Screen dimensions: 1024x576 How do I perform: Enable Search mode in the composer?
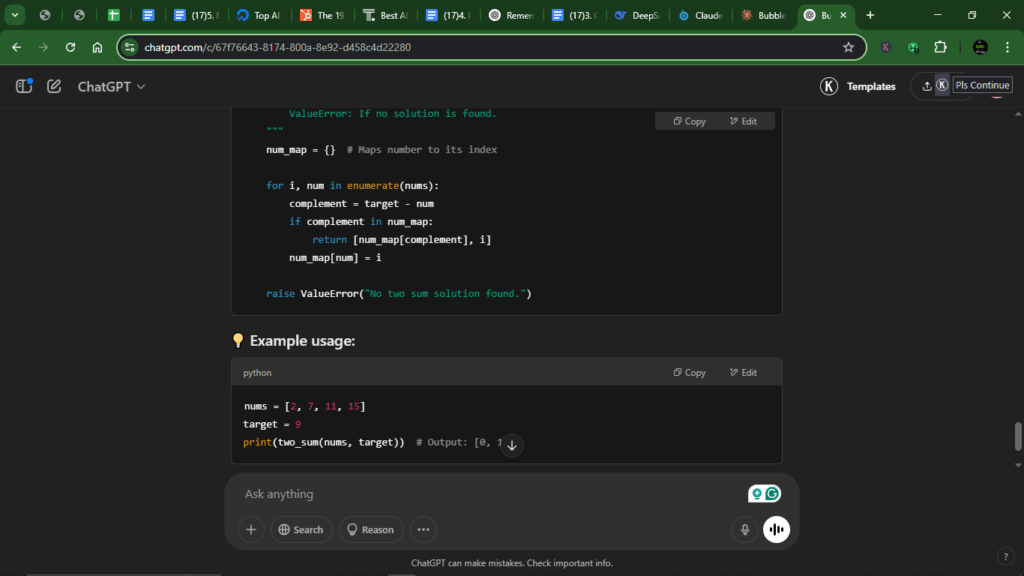(x=301, y=529)
